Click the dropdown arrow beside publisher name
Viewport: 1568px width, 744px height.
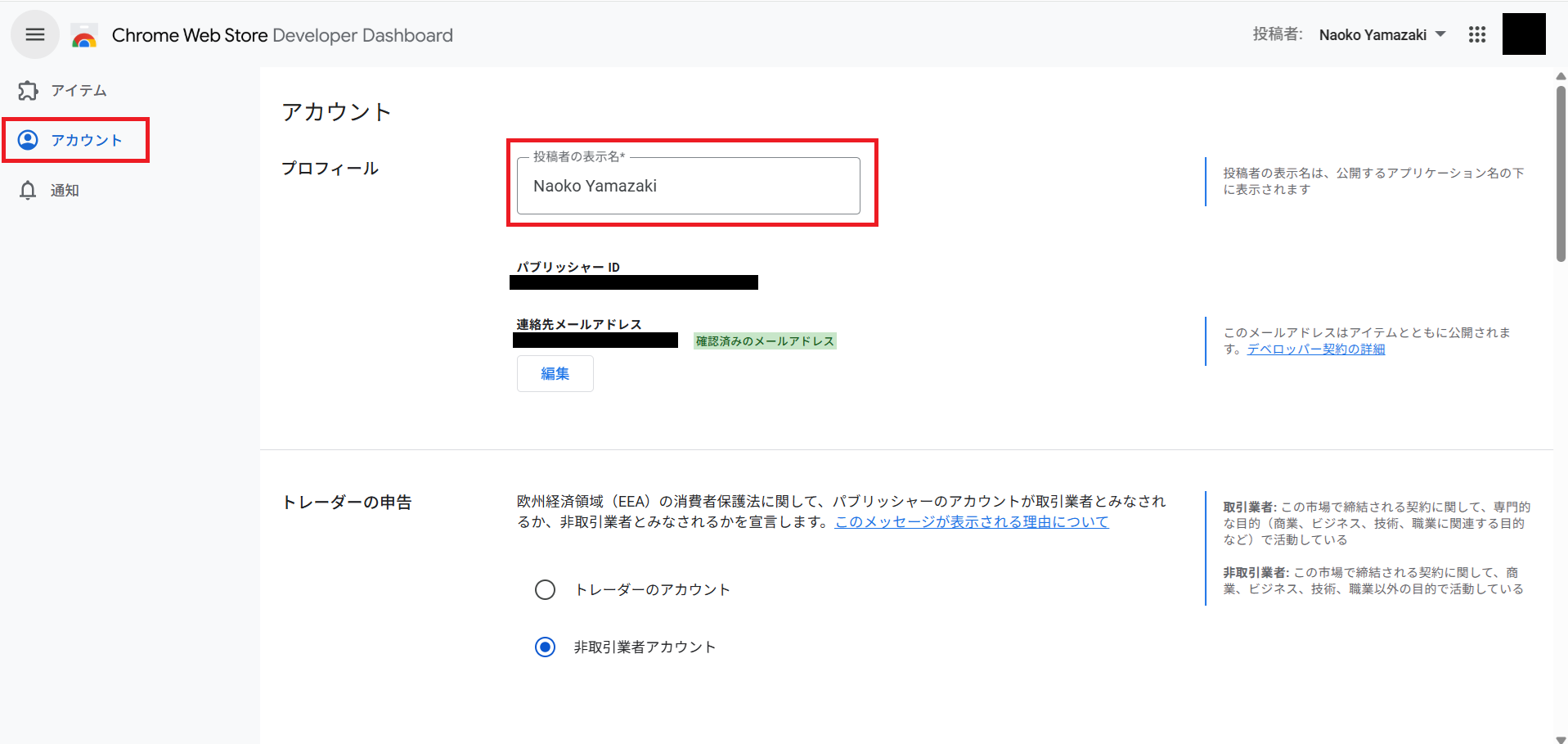click(1440, 34)
